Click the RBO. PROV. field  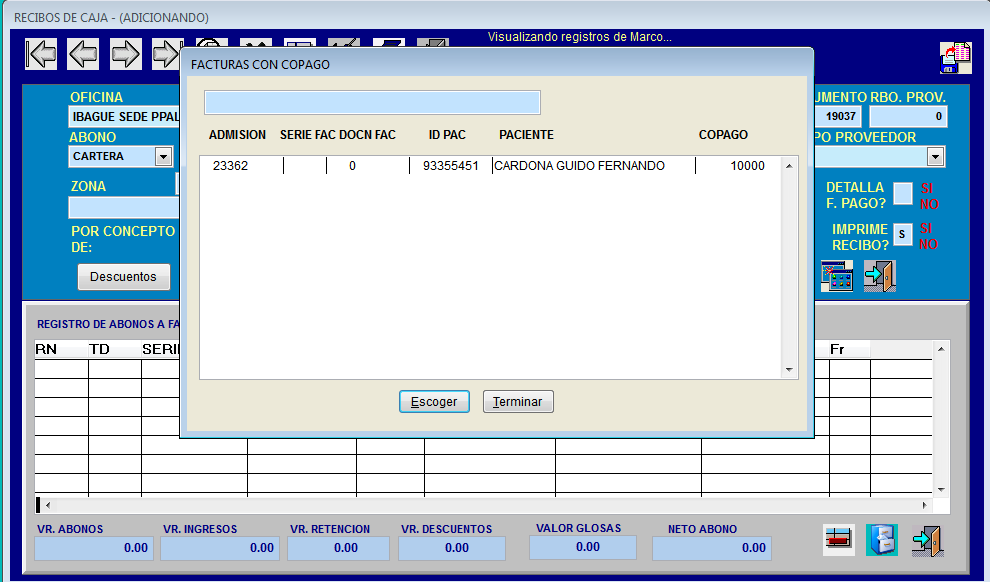coord(909,116)
